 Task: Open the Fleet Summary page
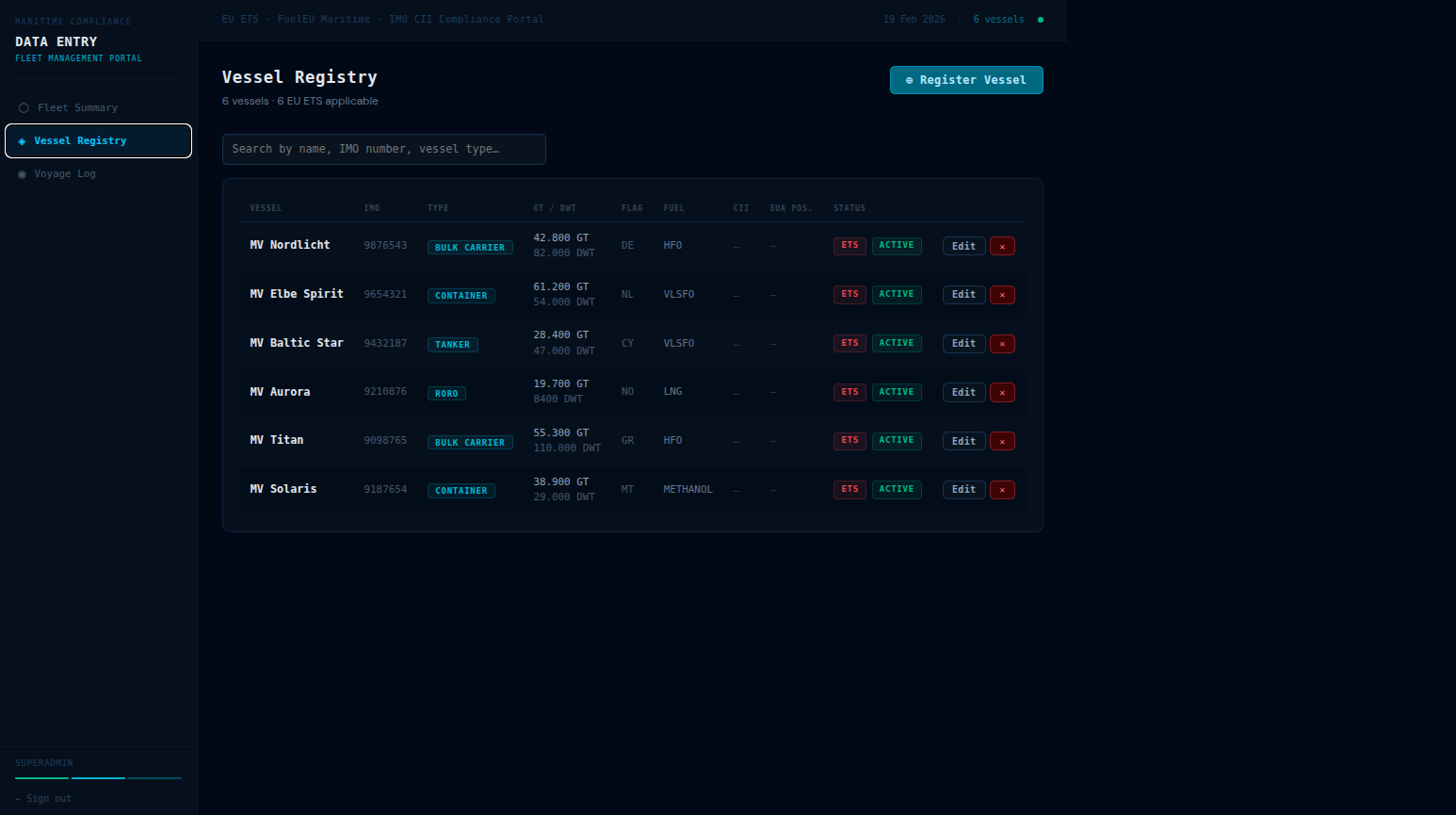(77, 108)
